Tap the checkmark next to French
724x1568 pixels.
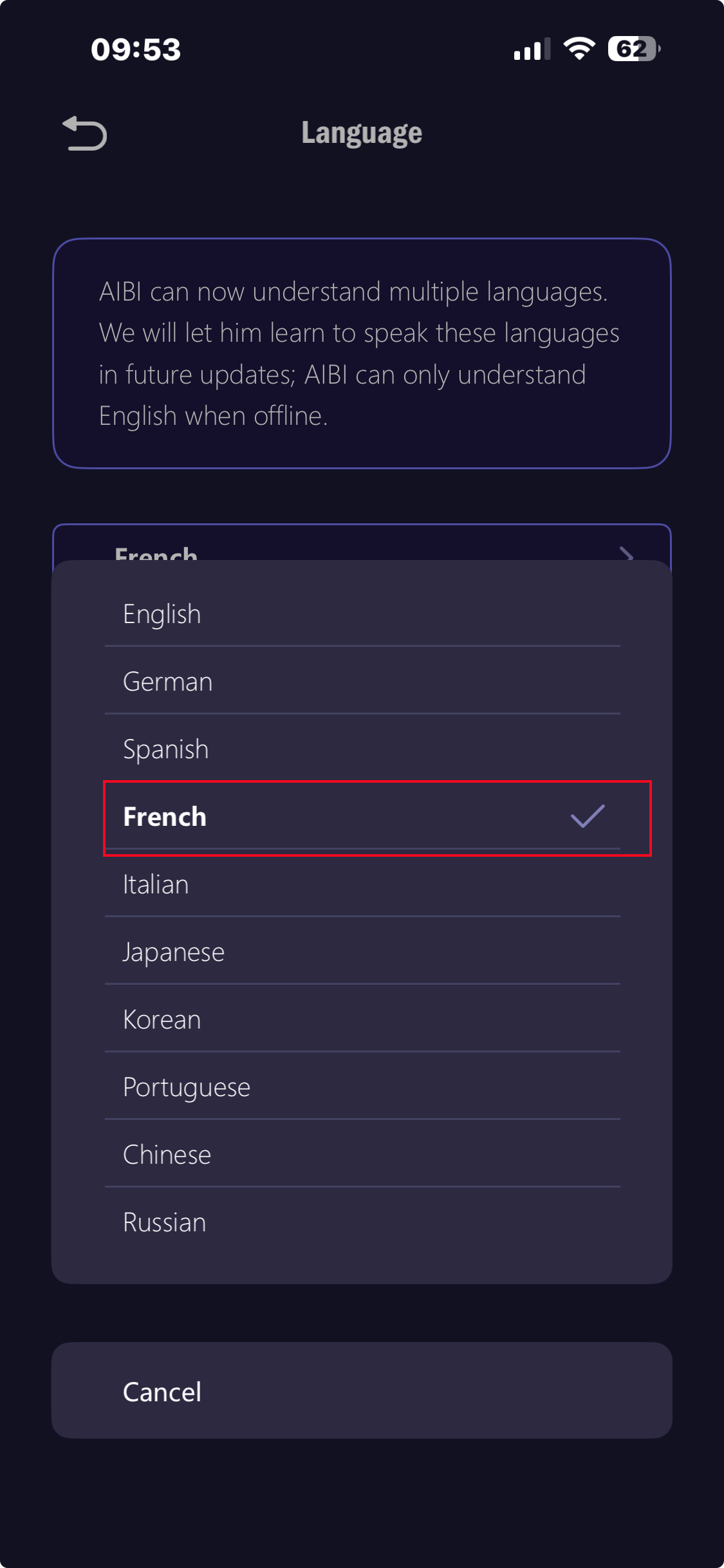587,816
